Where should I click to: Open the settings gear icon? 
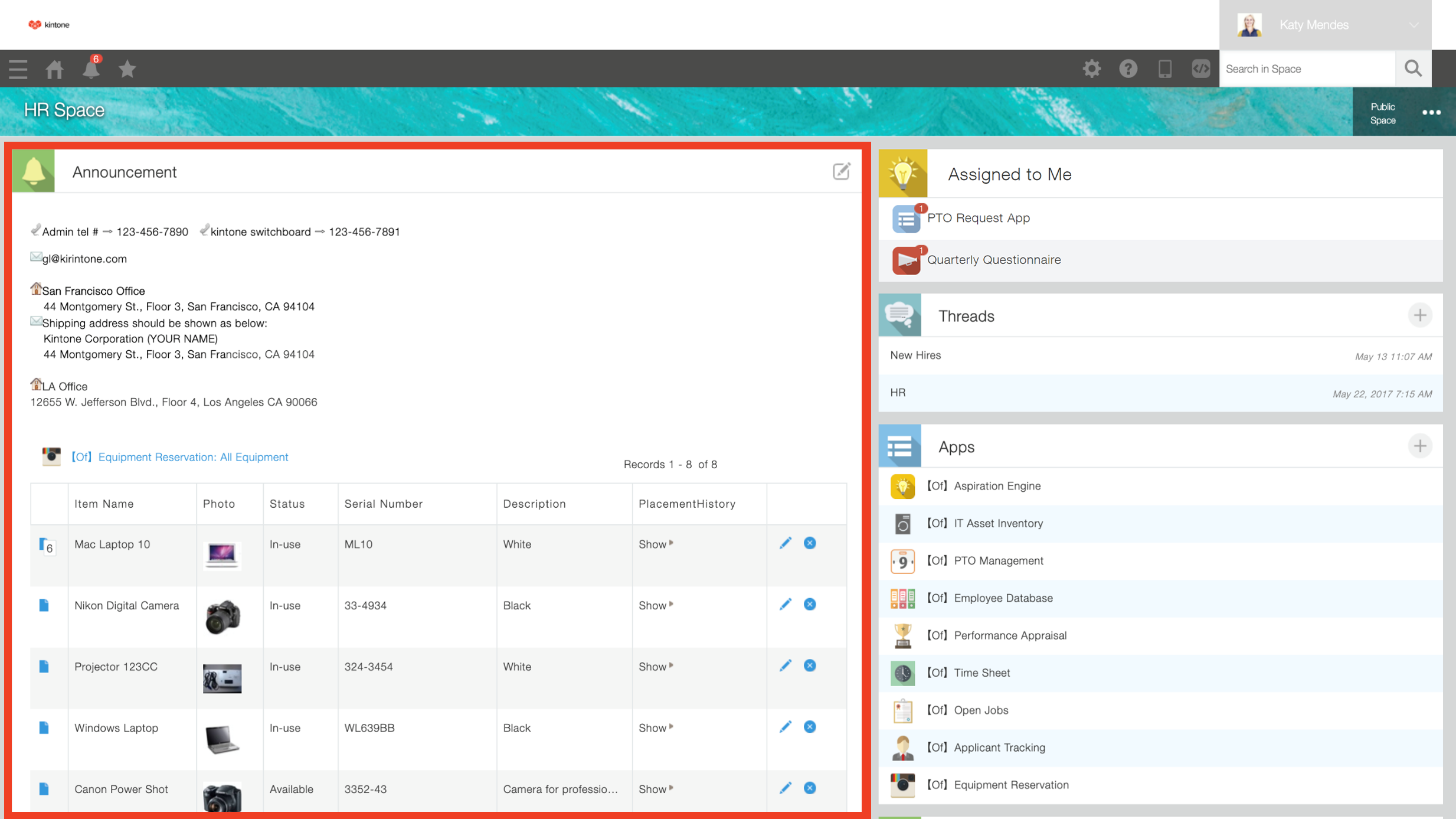tap(1091, 69)
